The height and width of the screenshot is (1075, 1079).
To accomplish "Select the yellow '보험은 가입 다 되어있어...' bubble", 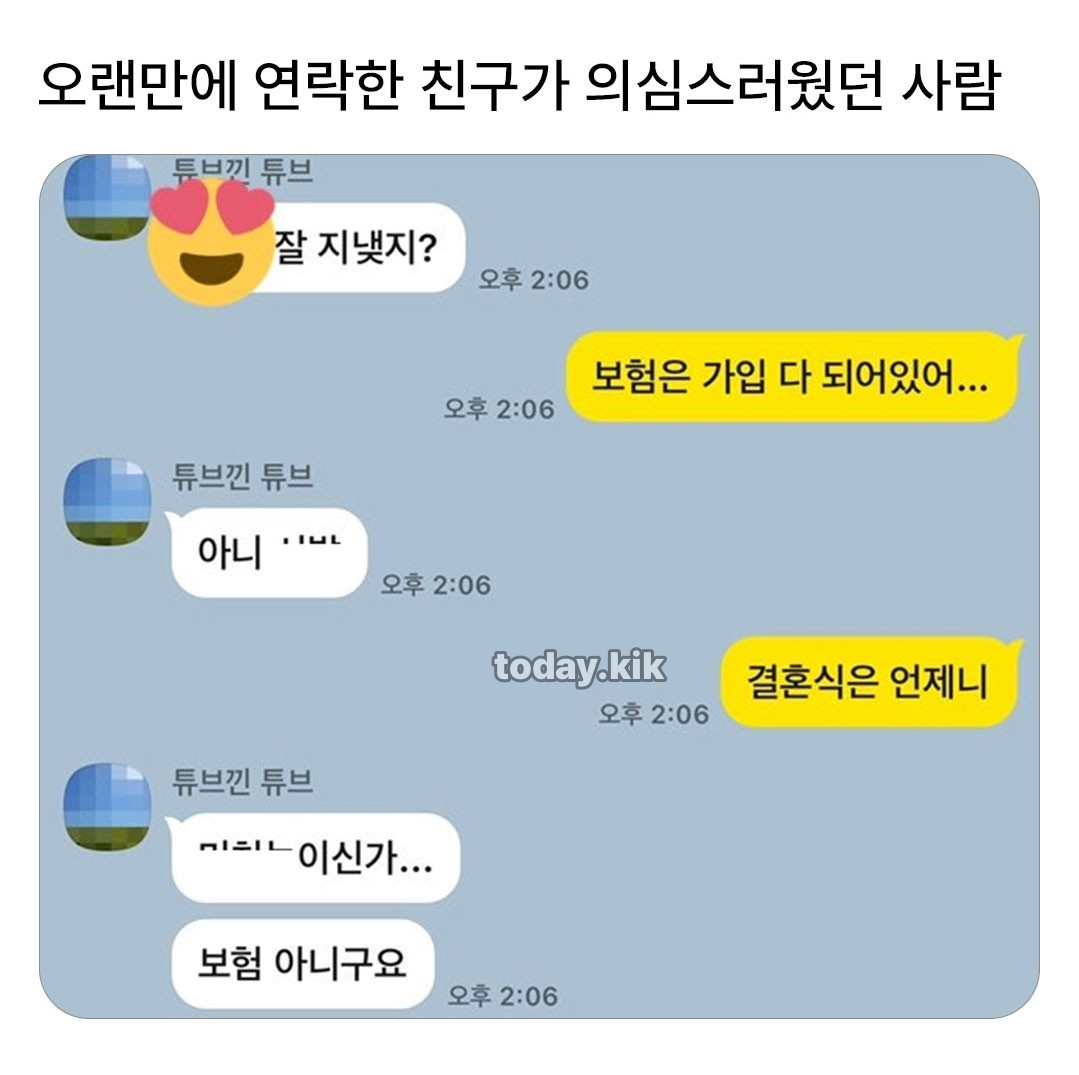I will click(793, 376).
